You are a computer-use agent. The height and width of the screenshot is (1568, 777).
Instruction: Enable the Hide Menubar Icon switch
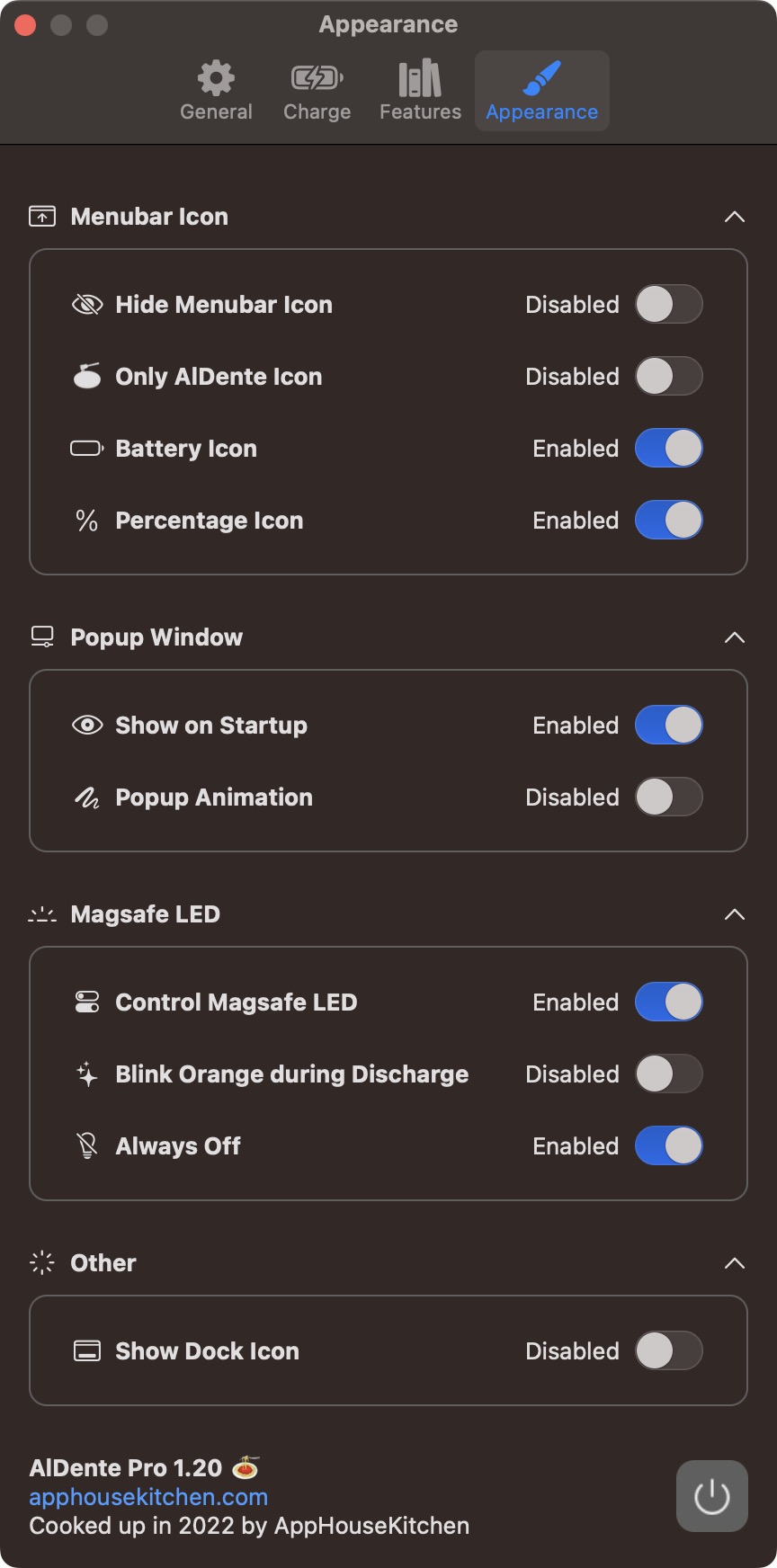point(668,305)
